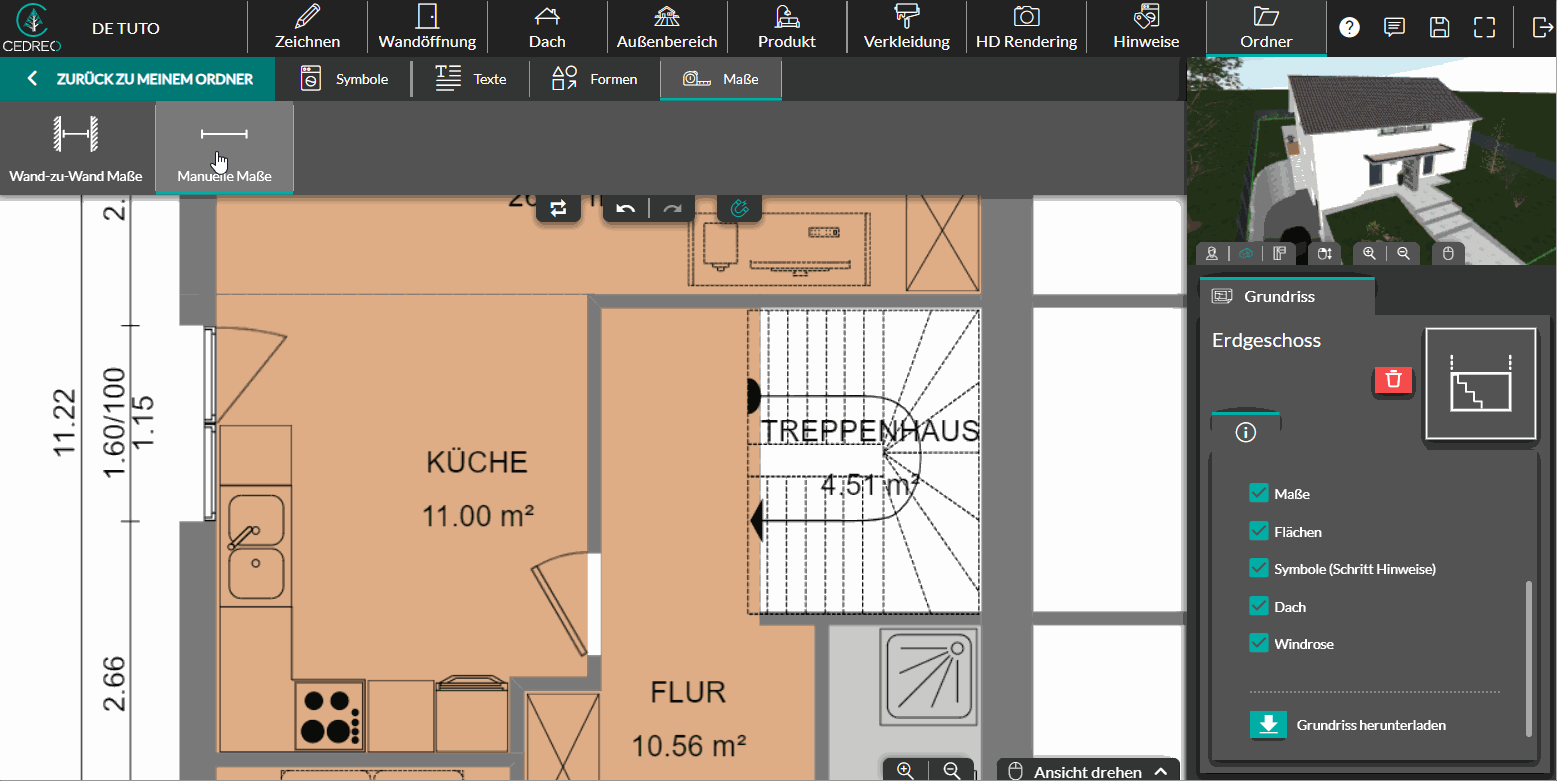Go back via Zurück zu meinem Ordner
Viewport: 1557px width, 781px height.
click(x=138, y=79)
